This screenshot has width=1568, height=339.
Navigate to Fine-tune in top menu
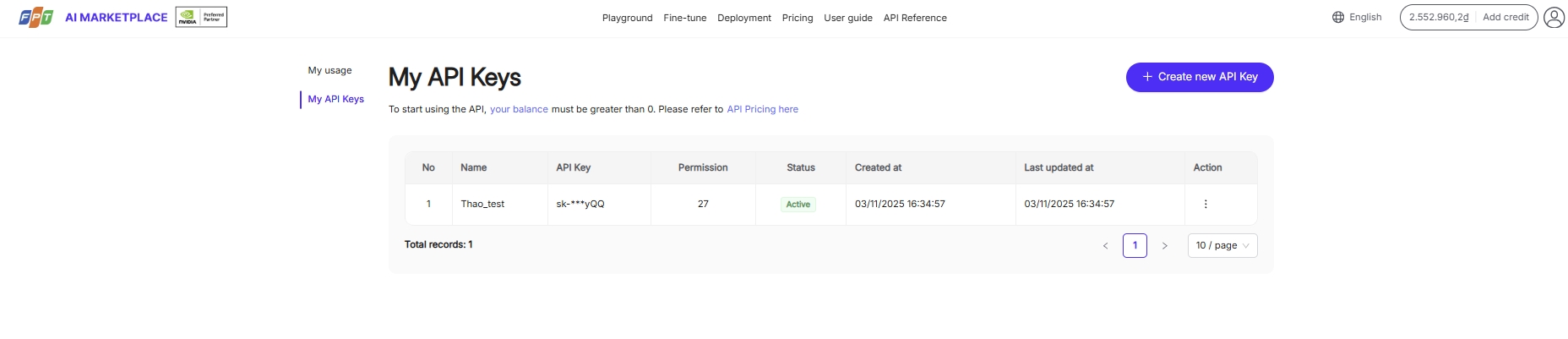click(684, 18)
